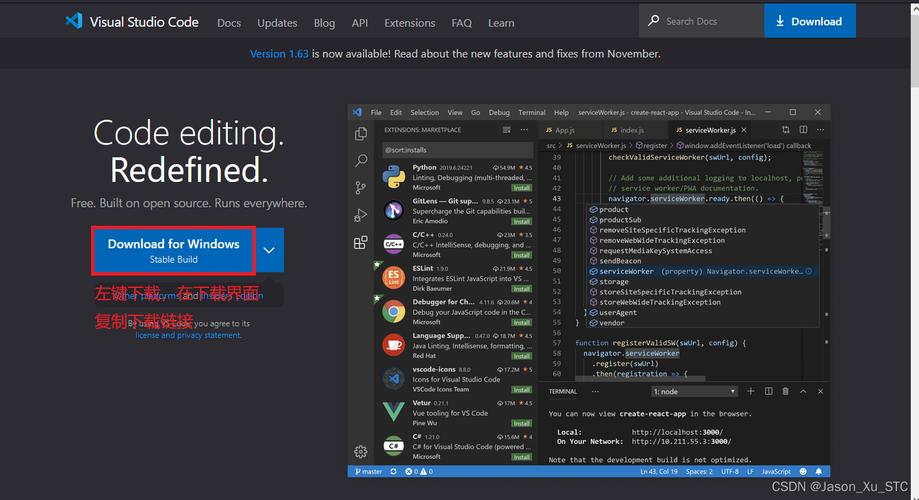This screenshot has width=919, height=500.
Task: Select the Java Language Support extension icon
Action: point(393,345)
